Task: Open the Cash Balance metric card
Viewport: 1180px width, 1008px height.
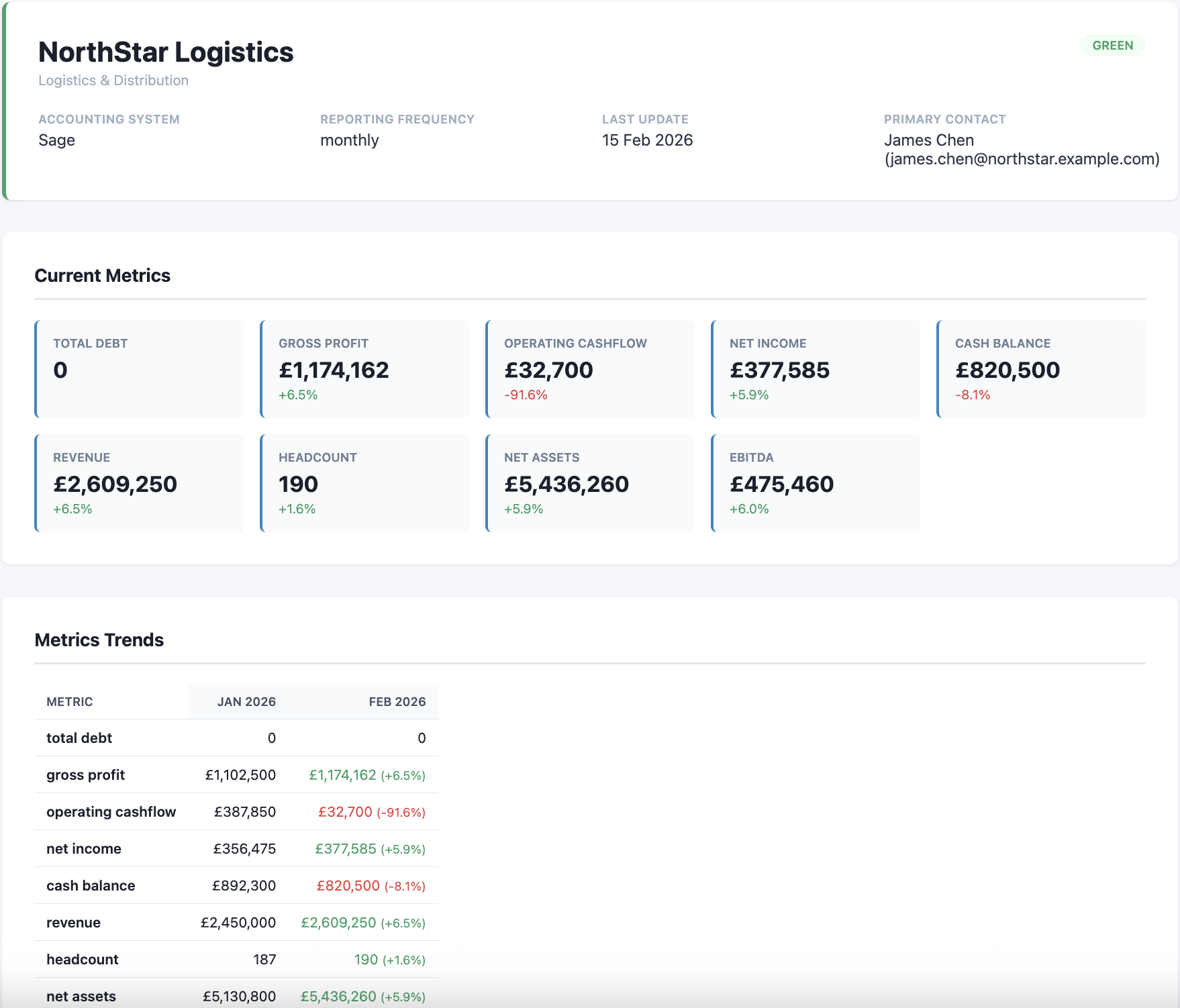Action: click(x=1040, y=368)
